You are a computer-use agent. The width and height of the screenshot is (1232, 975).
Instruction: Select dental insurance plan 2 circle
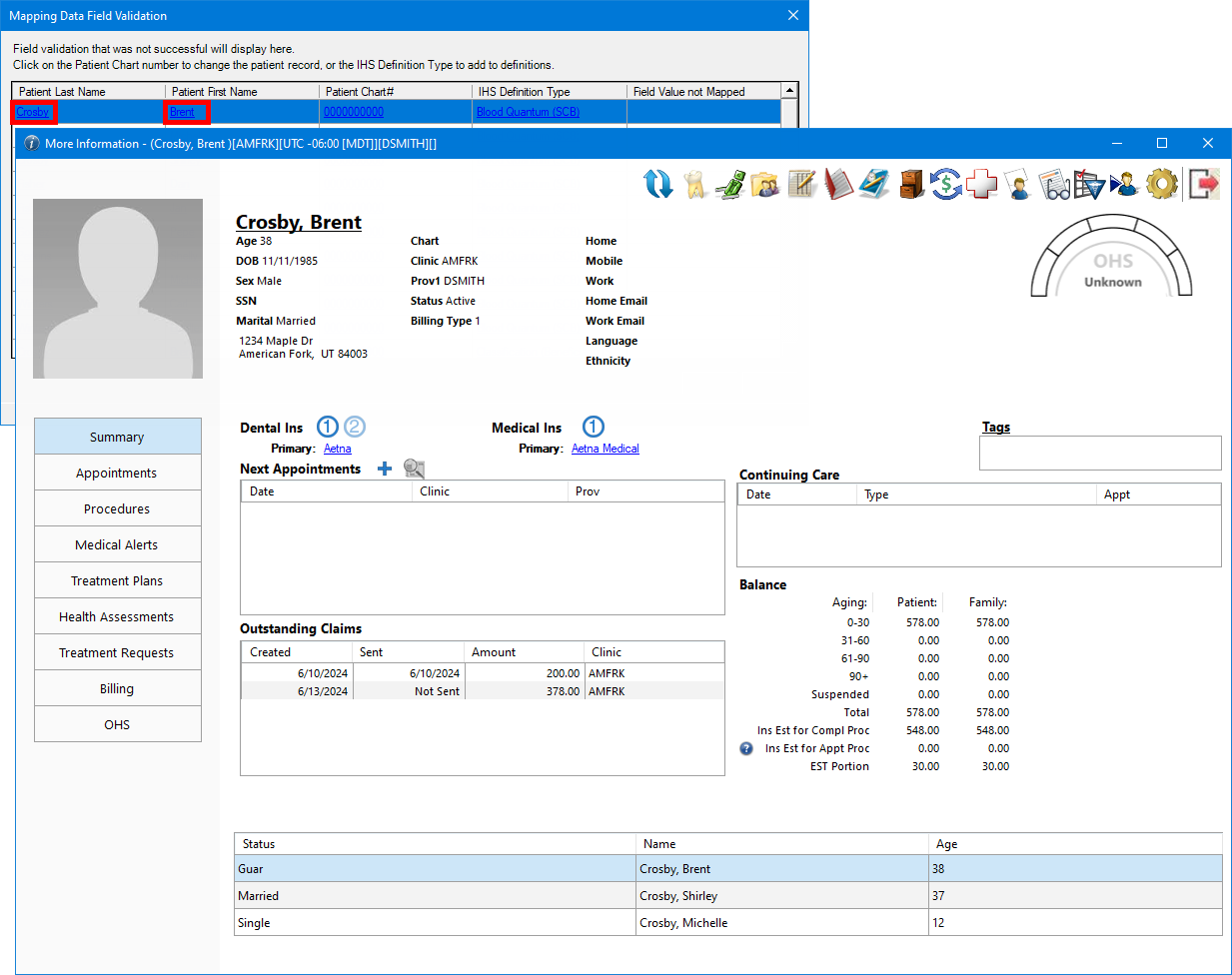(x=355, y=427)
